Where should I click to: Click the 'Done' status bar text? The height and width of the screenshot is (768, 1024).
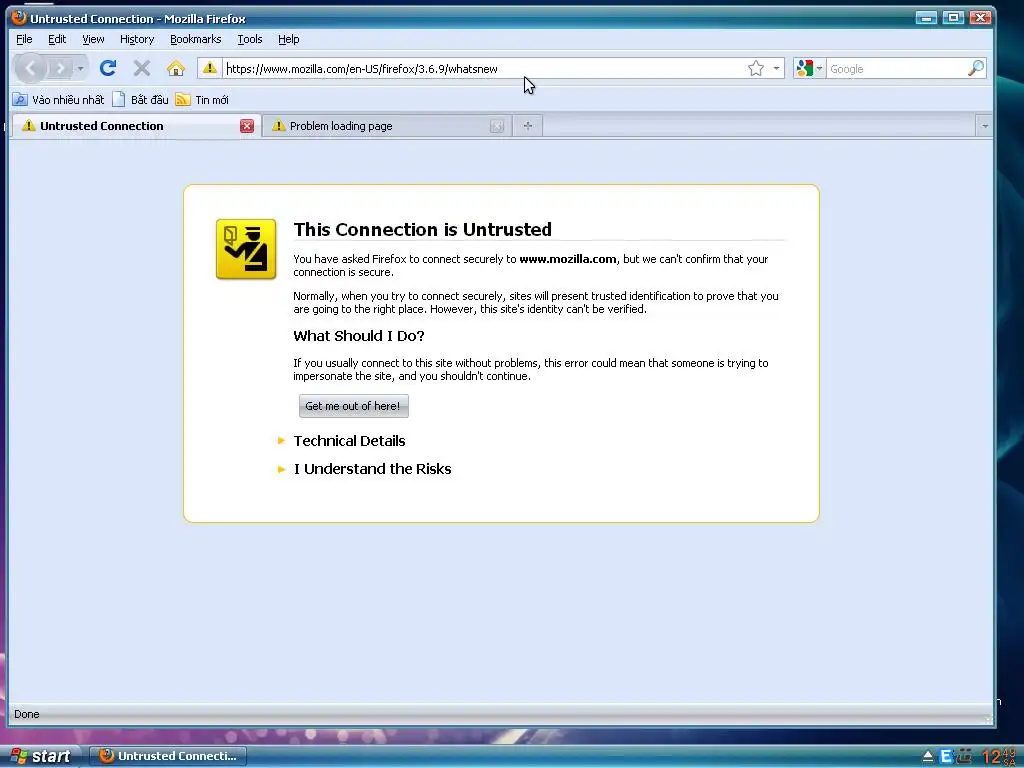click(27, 714)
